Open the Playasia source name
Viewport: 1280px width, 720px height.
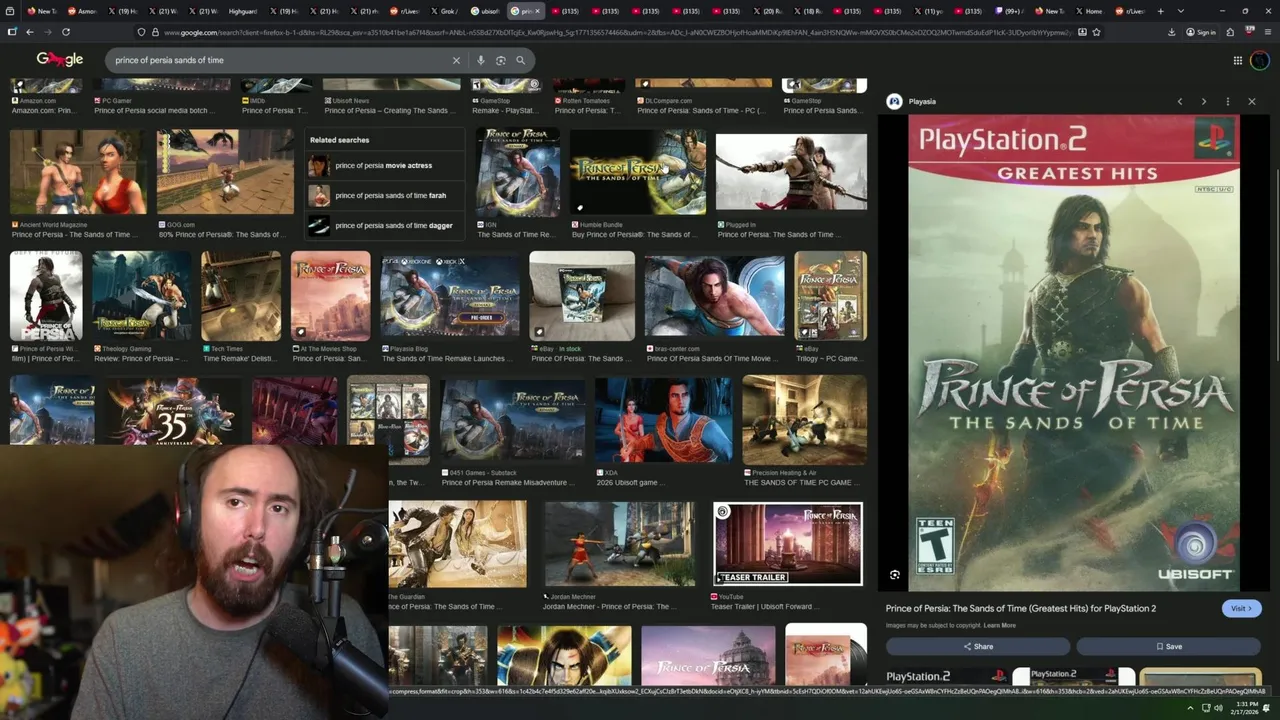pyautogui.click(x=922, y=101)
